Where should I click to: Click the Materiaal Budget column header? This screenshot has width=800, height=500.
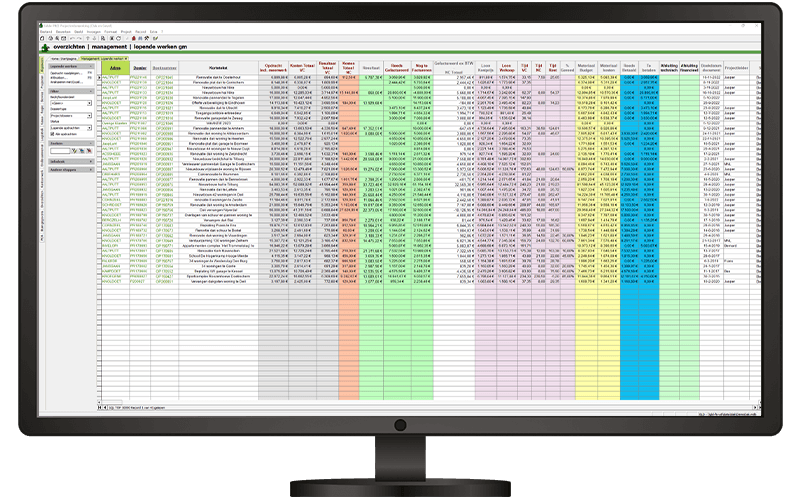586,68
